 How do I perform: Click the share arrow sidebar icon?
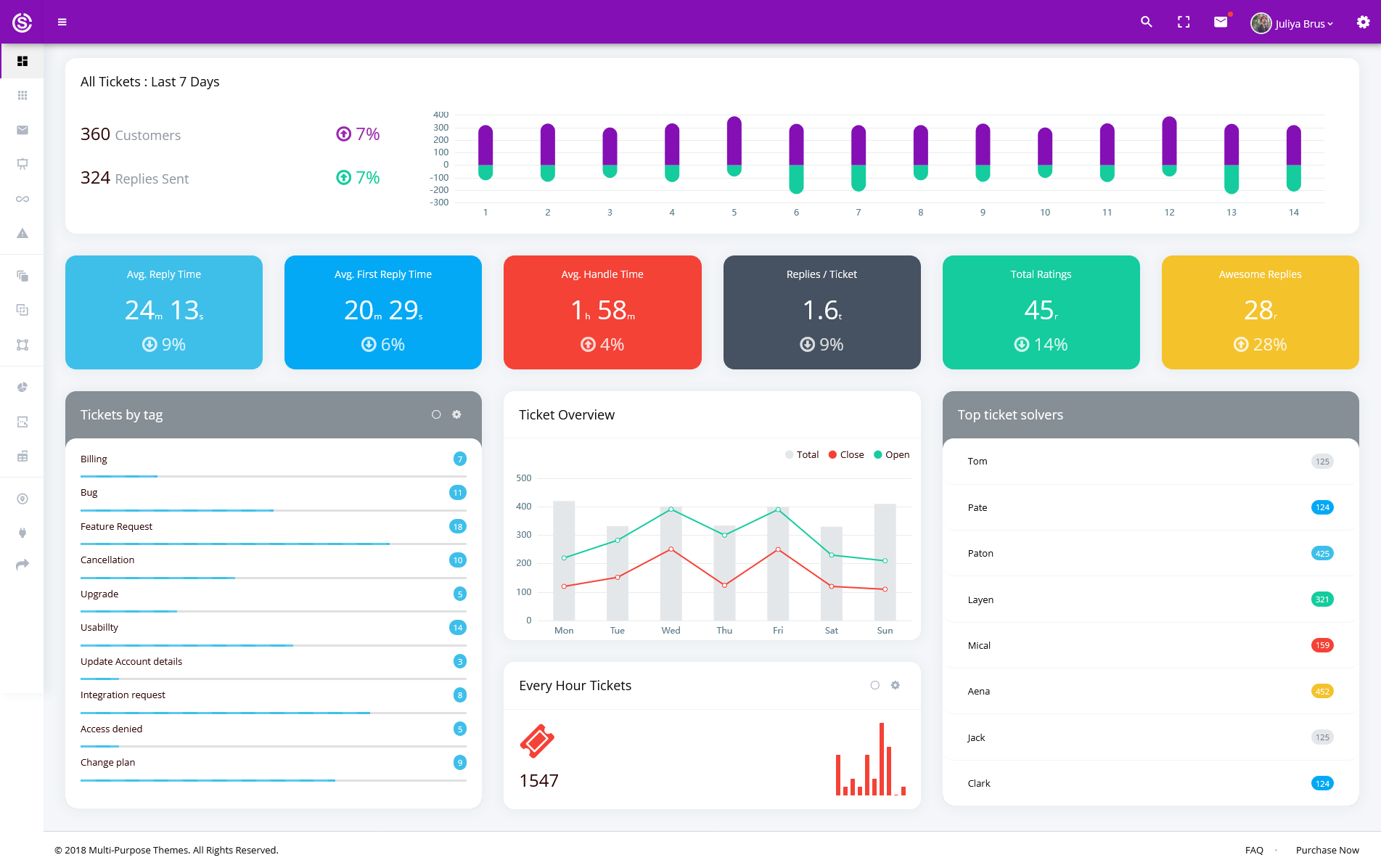pos(22,565)
